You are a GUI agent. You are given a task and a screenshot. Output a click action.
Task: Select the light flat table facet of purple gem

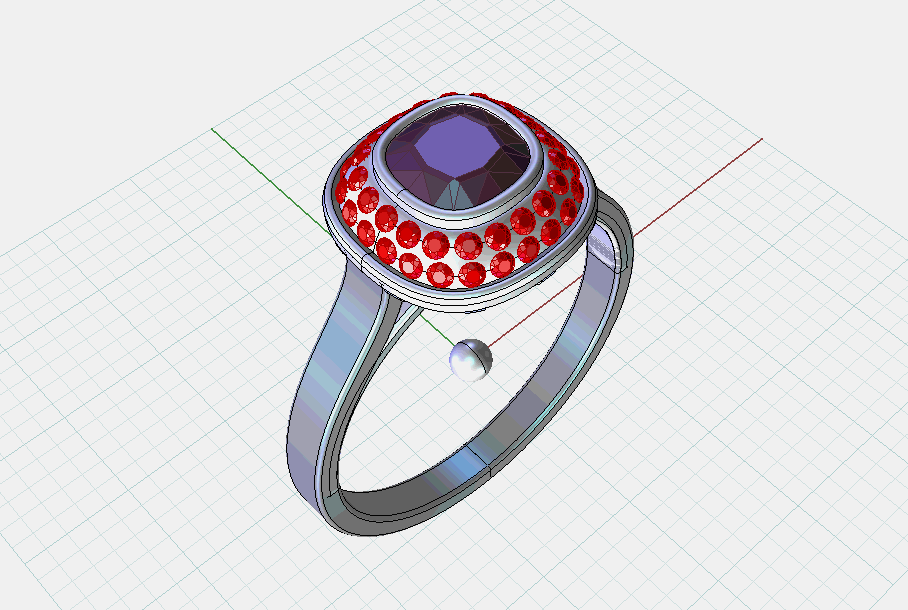(460, 148)
